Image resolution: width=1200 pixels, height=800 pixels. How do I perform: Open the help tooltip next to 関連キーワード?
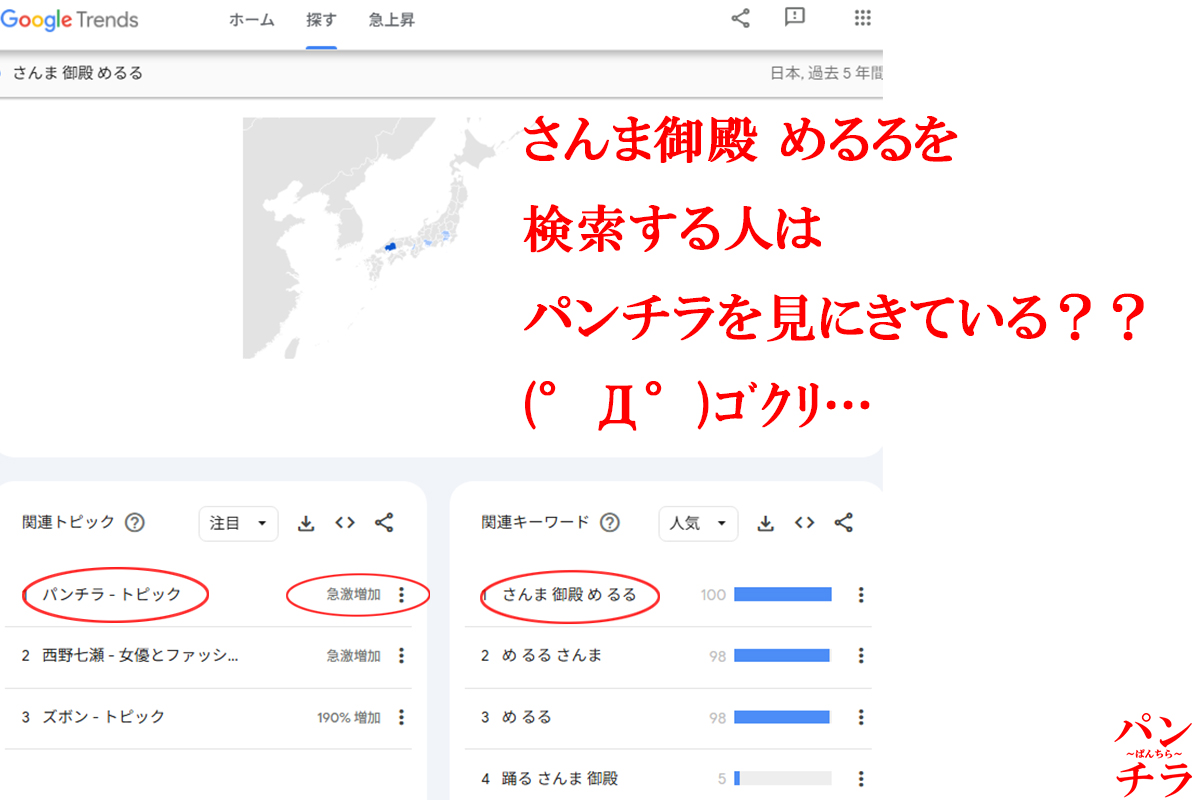click(x=608, y=522)
